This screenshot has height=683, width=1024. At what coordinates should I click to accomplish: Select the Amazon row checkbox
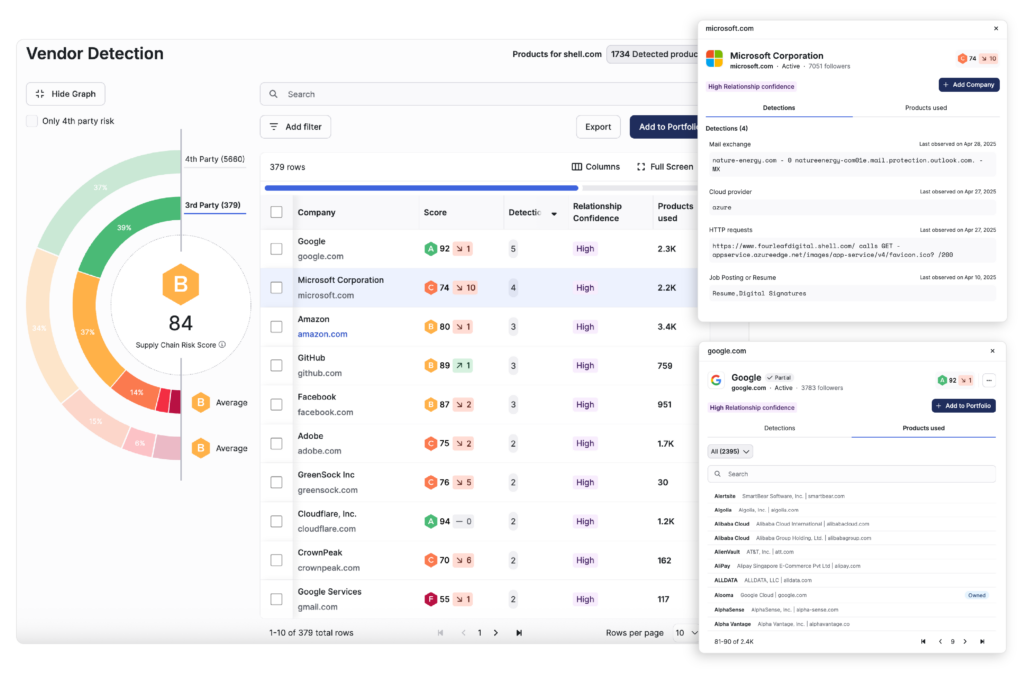point(276,326)
